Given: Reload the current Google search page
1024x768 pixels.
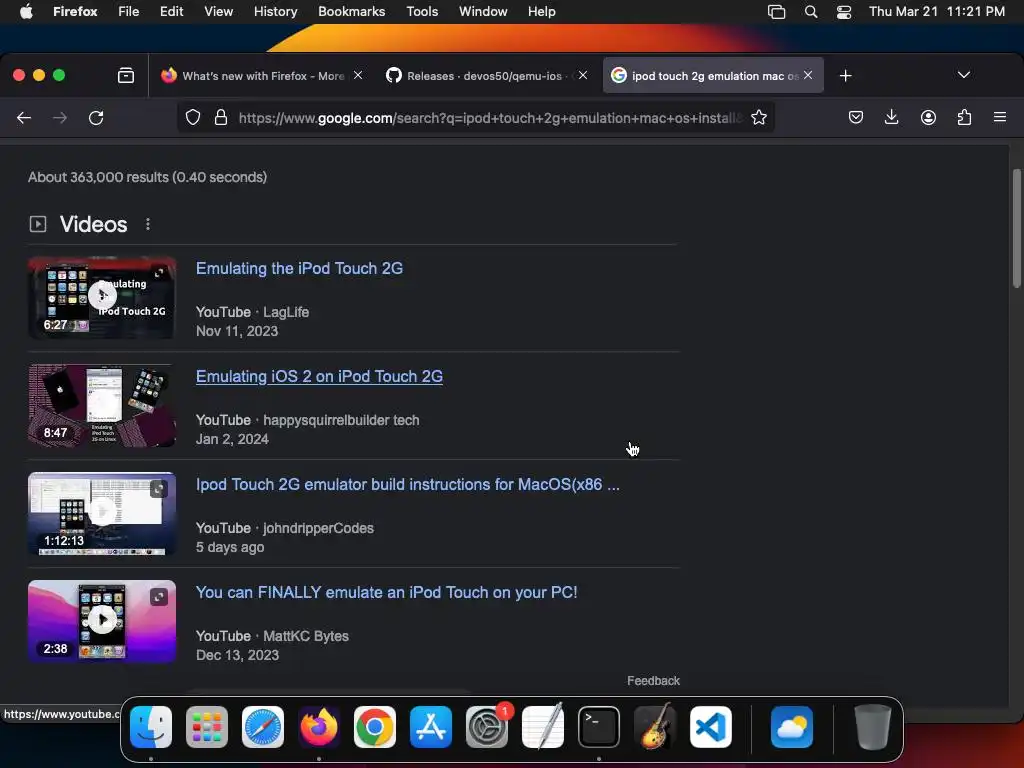Looking at the screenshot, I should pyautogui.click(x=96, y=118).
